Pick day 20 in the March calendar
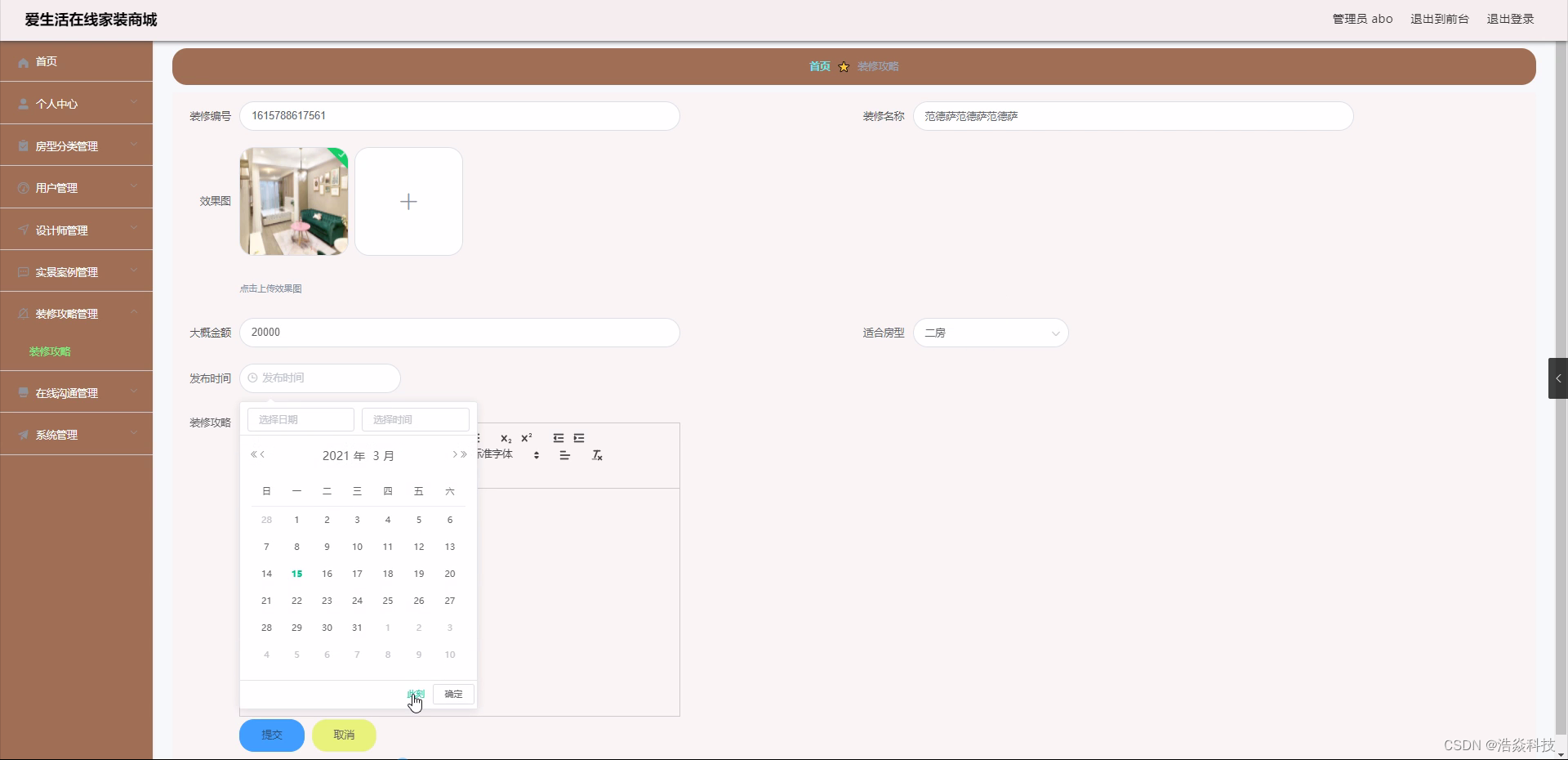1568x760 pixels. 450,574
